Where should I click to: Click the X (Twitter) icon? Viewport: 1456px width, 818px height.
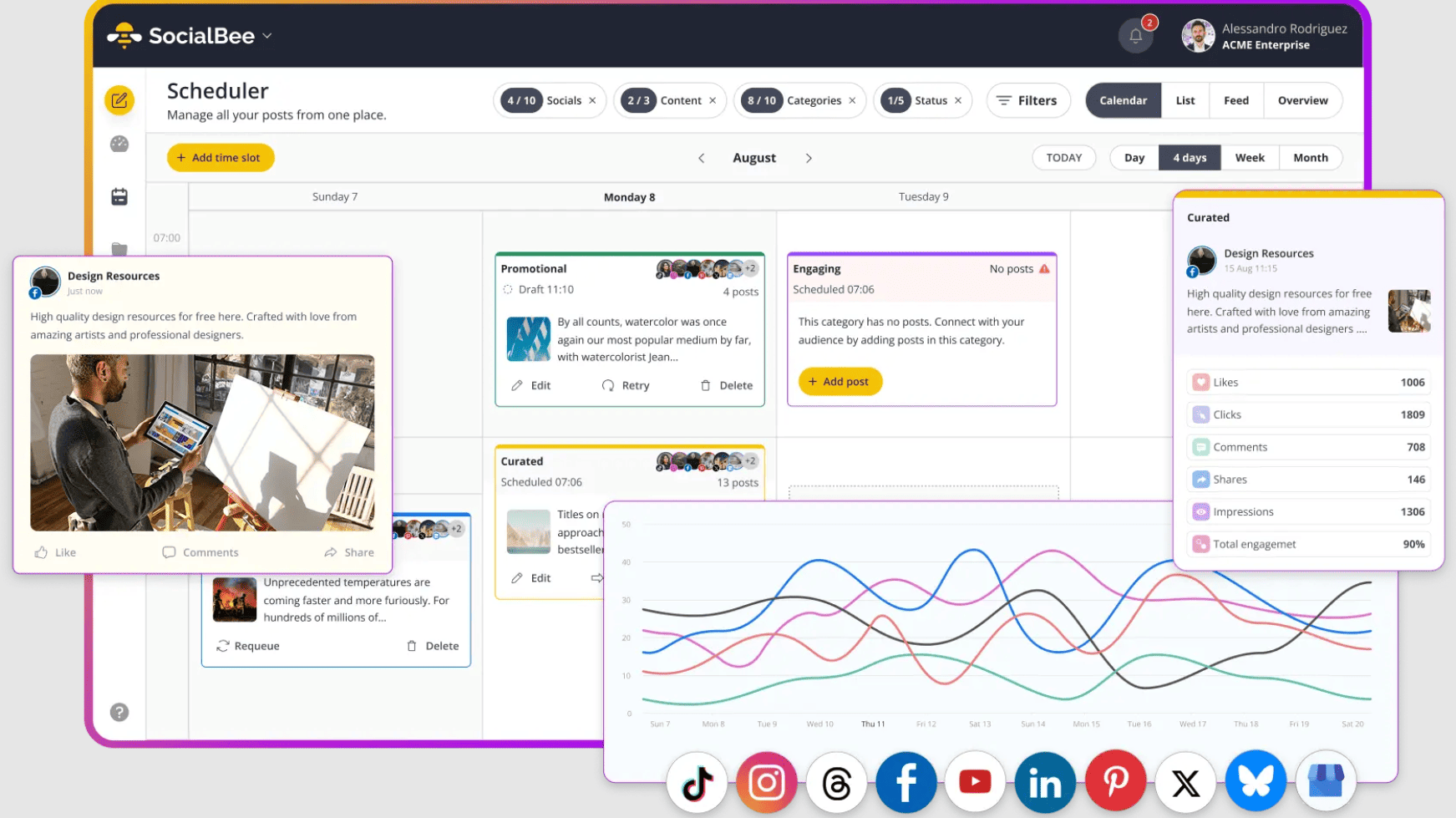[x=1185, y=783]
